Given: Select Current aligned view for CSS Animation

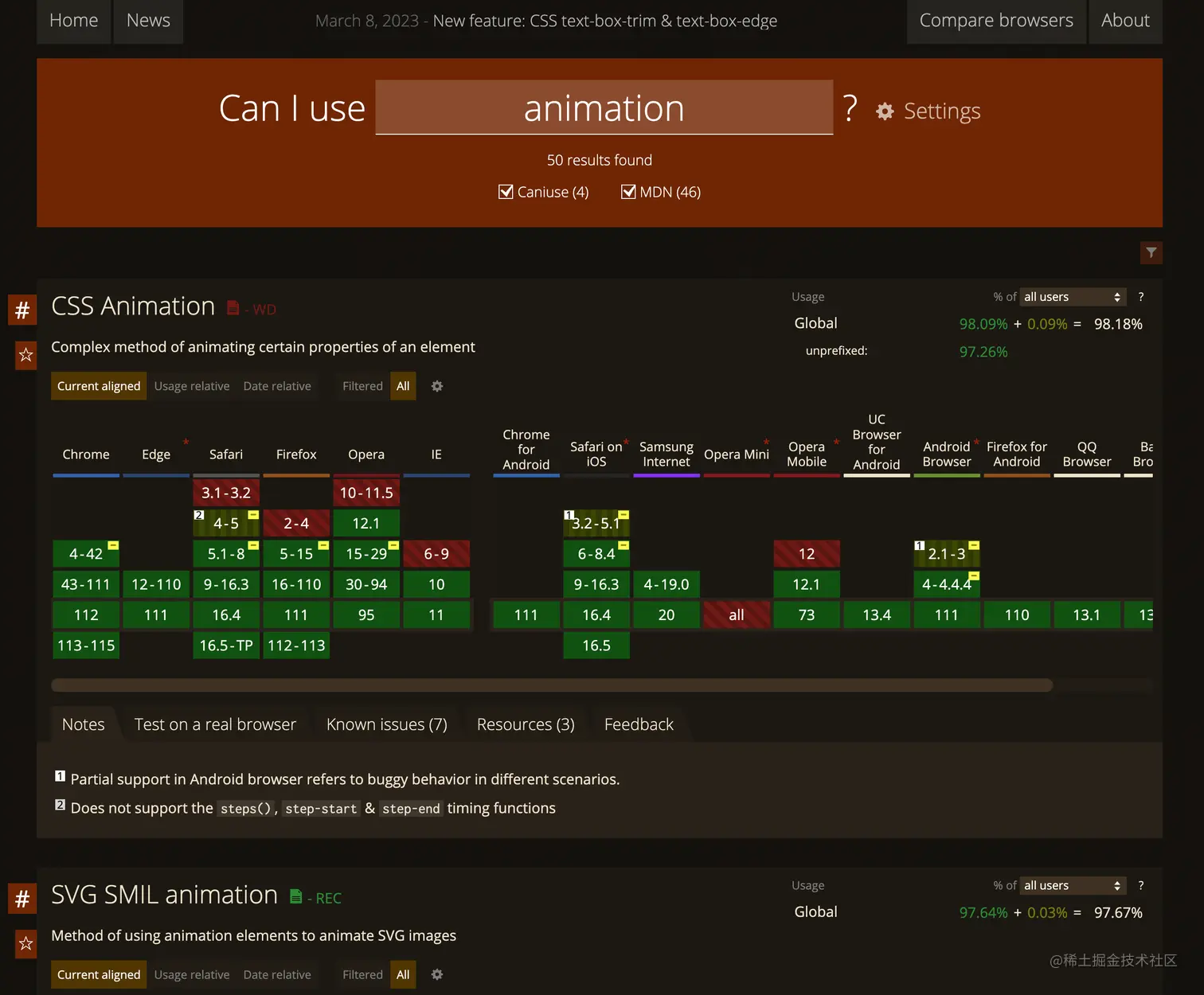Looking at the screenshot, I should pos(99,386).
